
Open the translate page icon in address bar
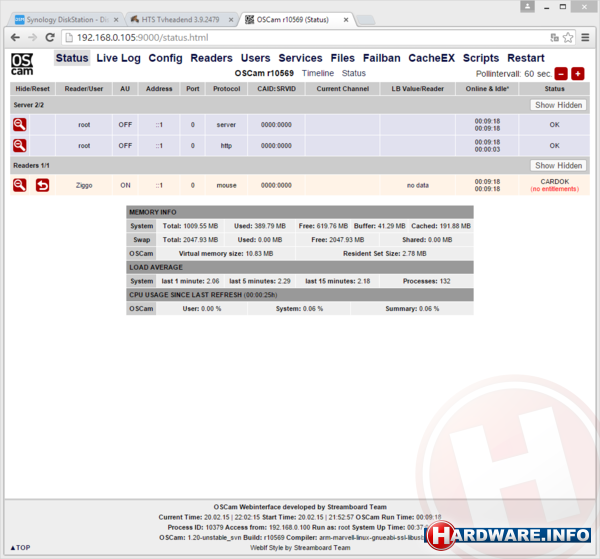tap(554, 37)
